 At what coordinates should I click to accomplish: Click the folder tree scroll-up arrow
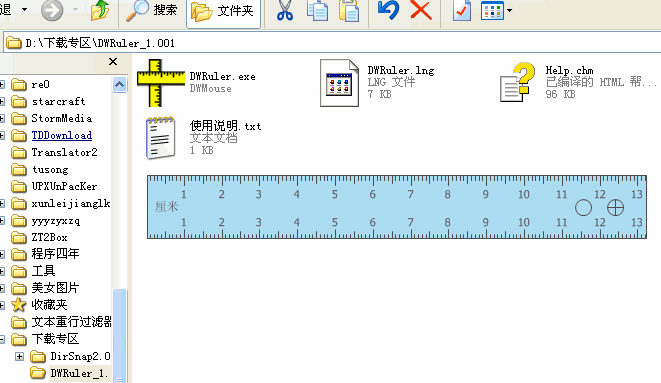(120, 85)
